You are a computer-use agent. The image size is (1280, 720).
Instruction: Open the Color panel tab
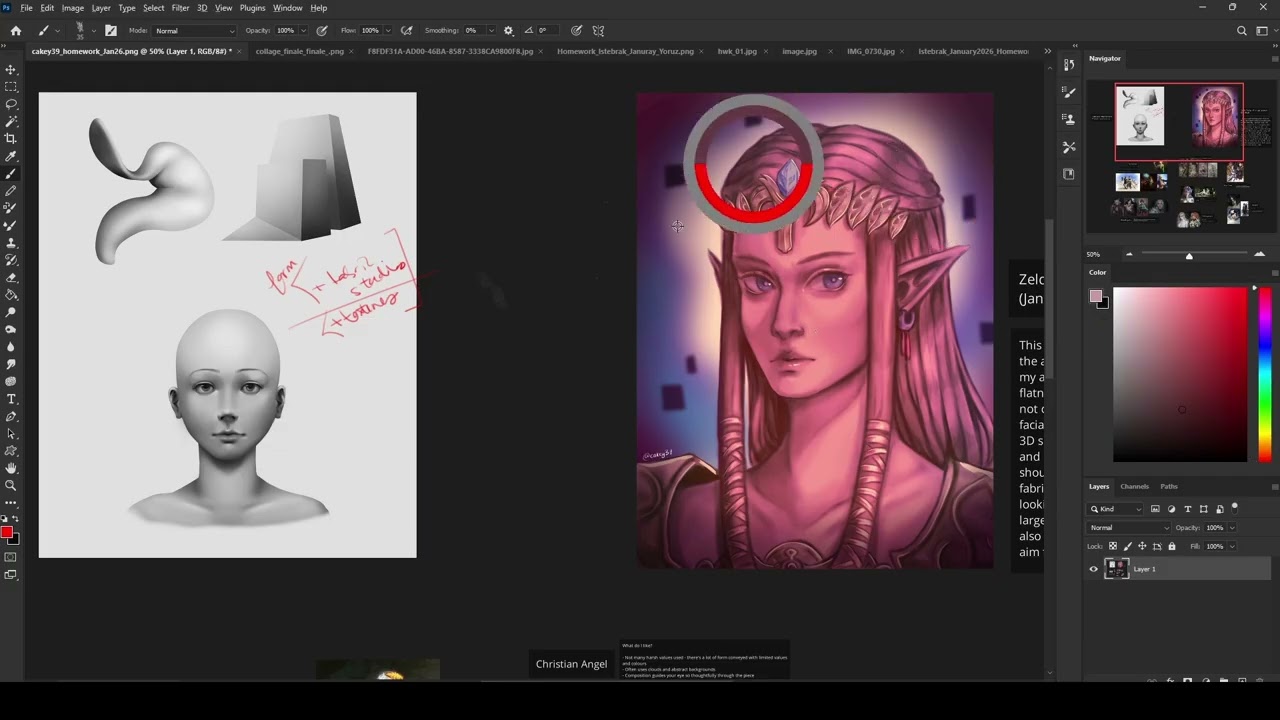tap(1098, 272)
